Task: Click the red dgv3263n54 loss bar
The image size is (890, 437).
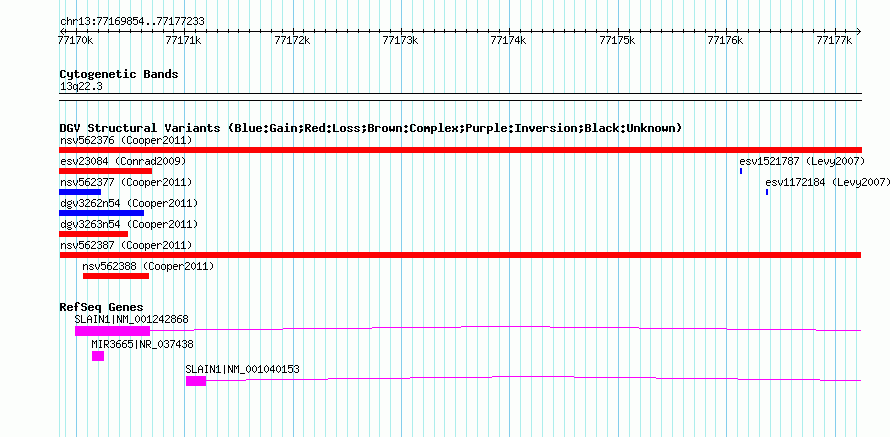Action: [x=94, y=234]
